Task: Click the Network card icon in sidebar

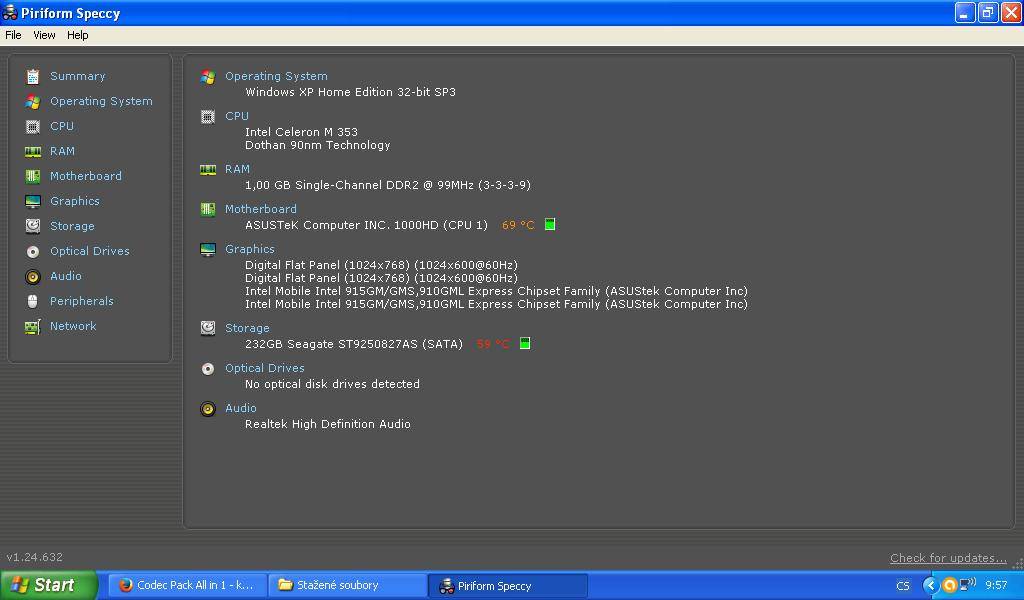Action: click(x=33, y=326)
